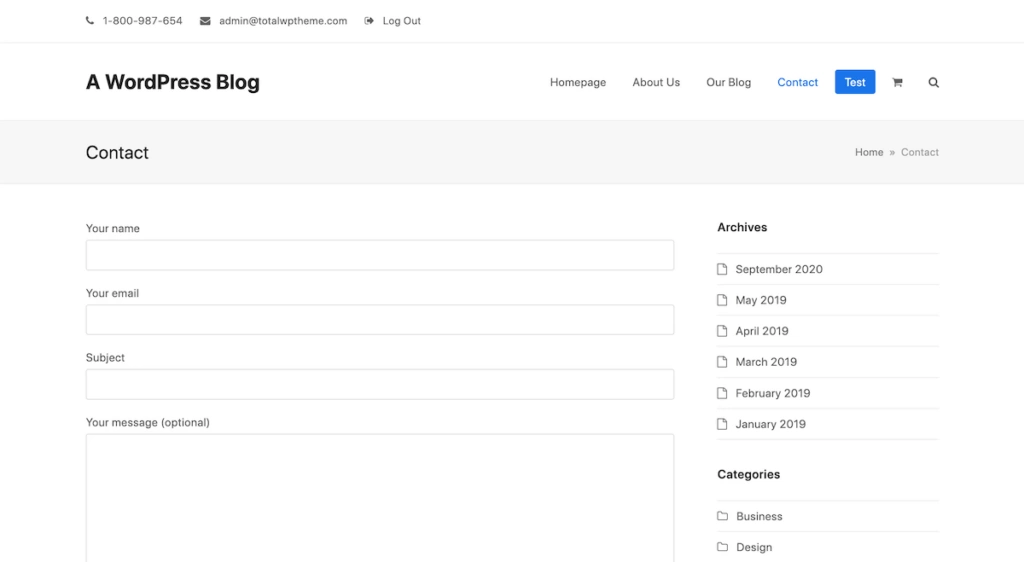This screenshot has height=562, width=1024.
Task: Click folder icon beside Design category
Action: click(722, 547)
